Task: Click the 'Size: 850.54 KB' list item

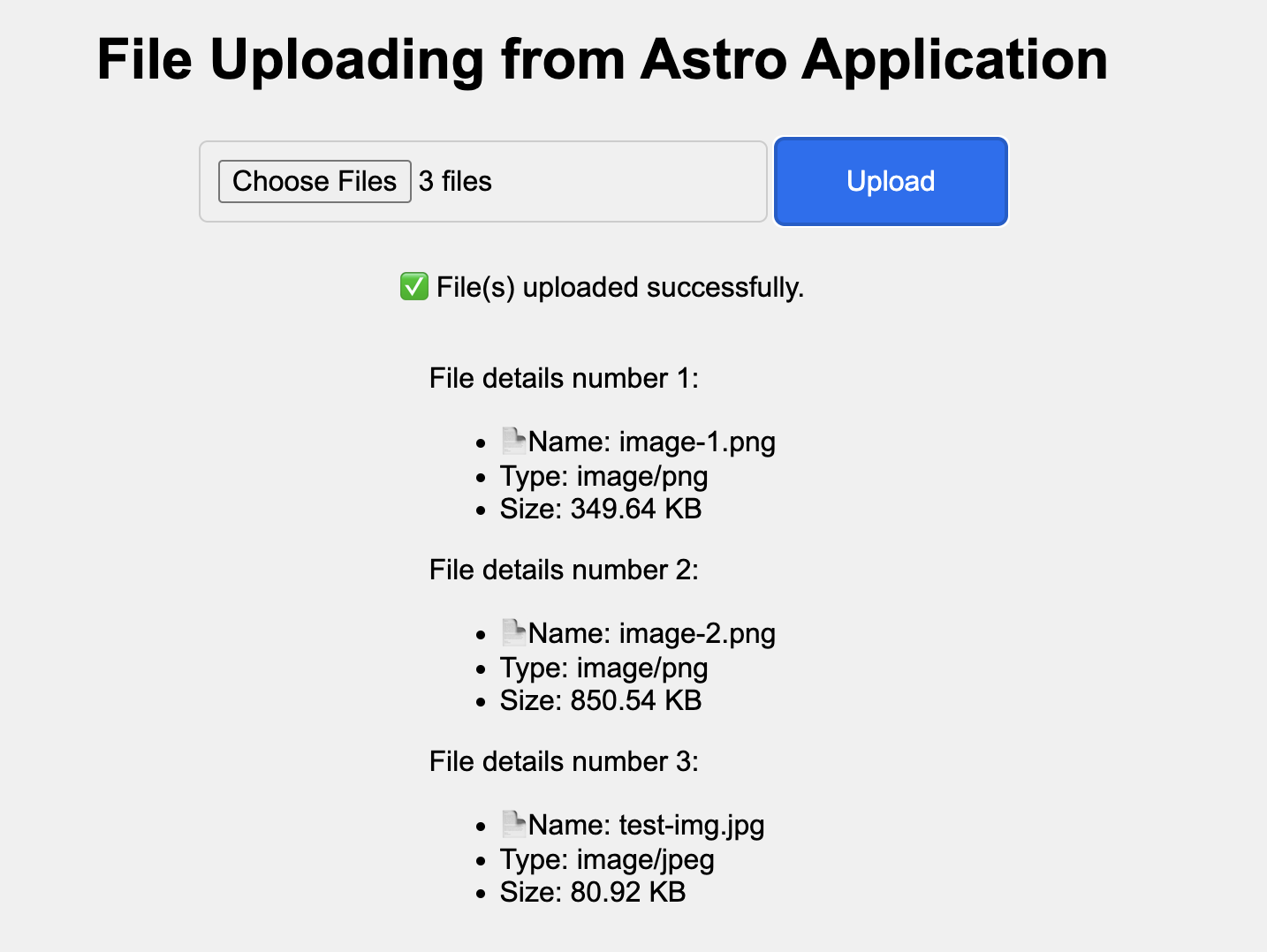Action: [600, 700]
